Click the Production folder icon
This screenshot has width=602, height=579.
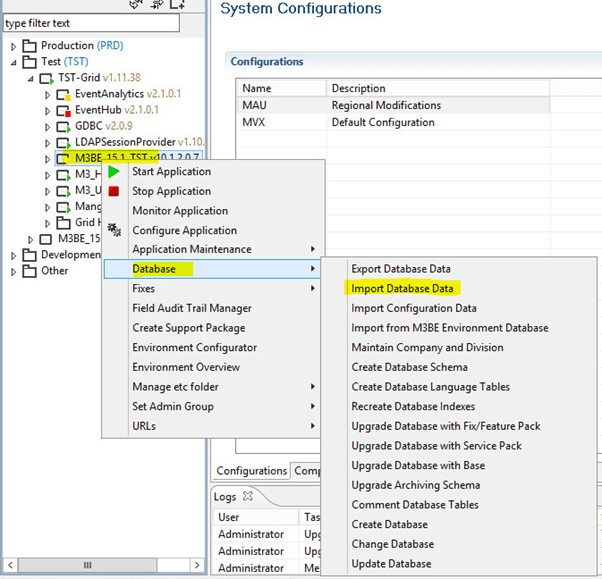point(29,46)
